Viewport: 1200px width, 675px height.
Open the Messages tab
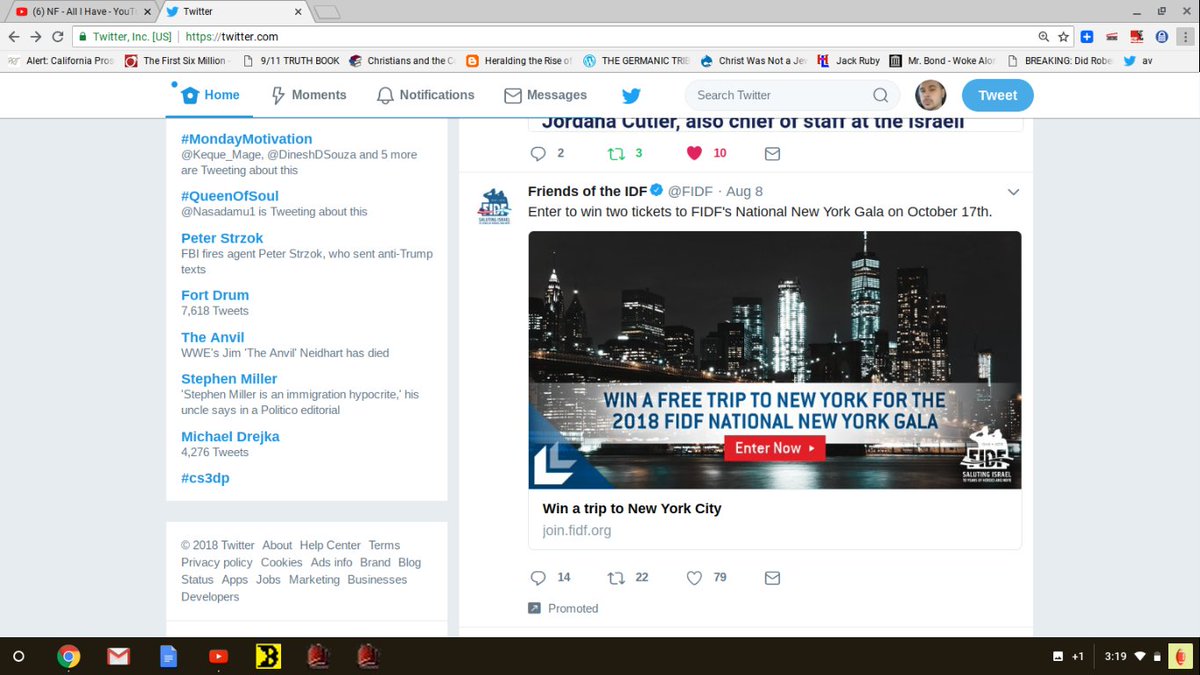click(545, 95)
